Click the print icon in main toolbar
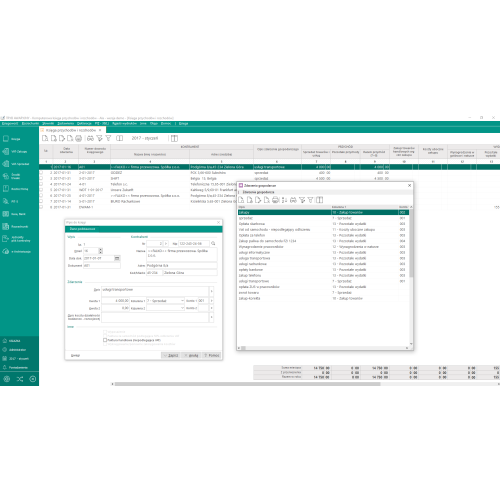500x500 pixels. (x=78, y=138)
